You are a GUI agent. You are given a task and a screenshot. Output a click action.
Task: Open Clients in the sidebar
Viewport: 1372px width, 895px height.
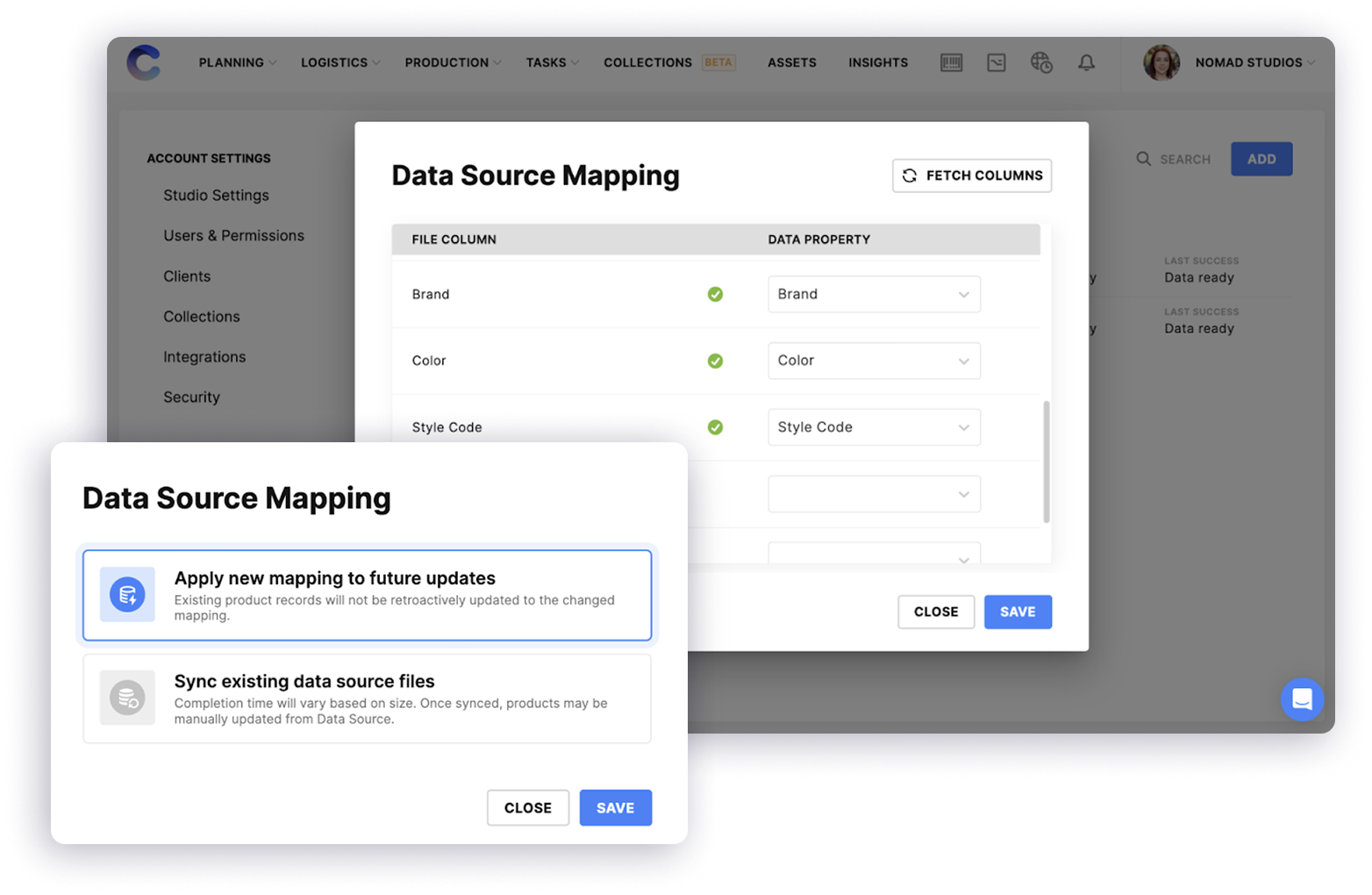tap(187, 276)
